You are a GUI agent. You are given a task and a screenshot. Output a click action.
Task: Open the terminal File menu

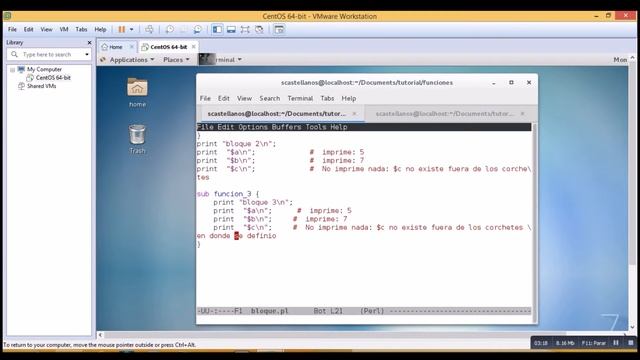(205, 98)
